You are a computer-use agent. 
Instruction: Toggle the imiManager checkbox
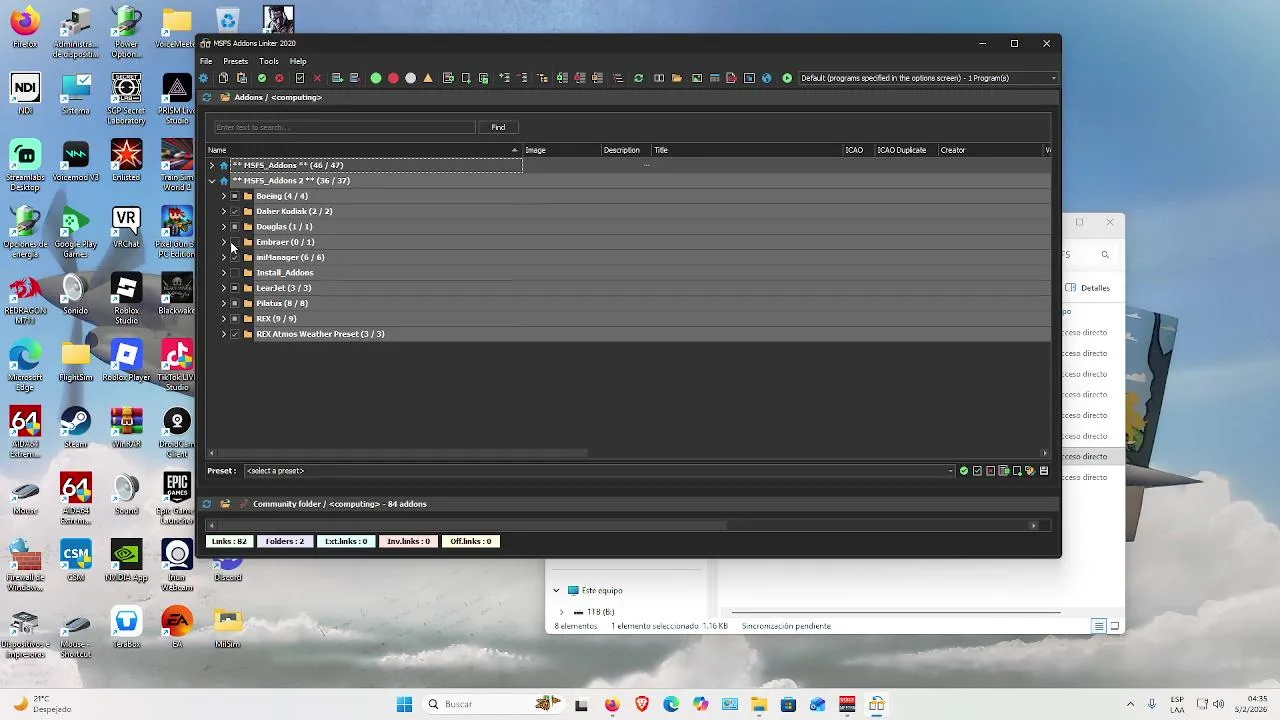tap(235, 257)
